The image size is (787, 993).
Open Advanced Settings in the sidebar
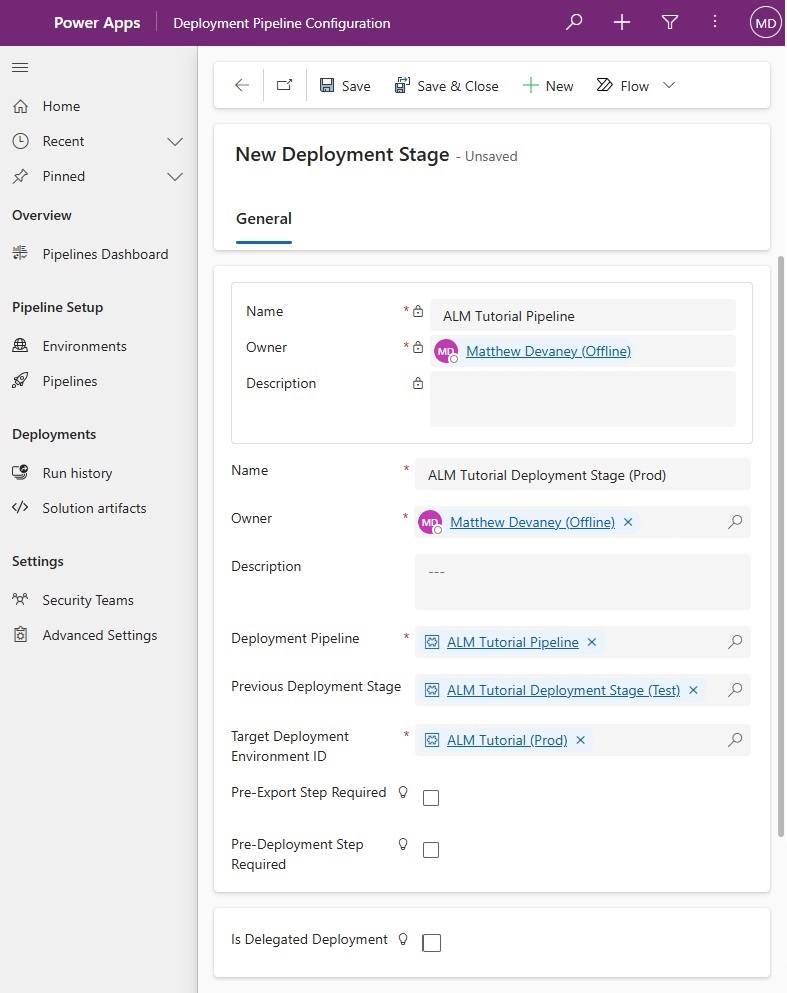(99, 635)
